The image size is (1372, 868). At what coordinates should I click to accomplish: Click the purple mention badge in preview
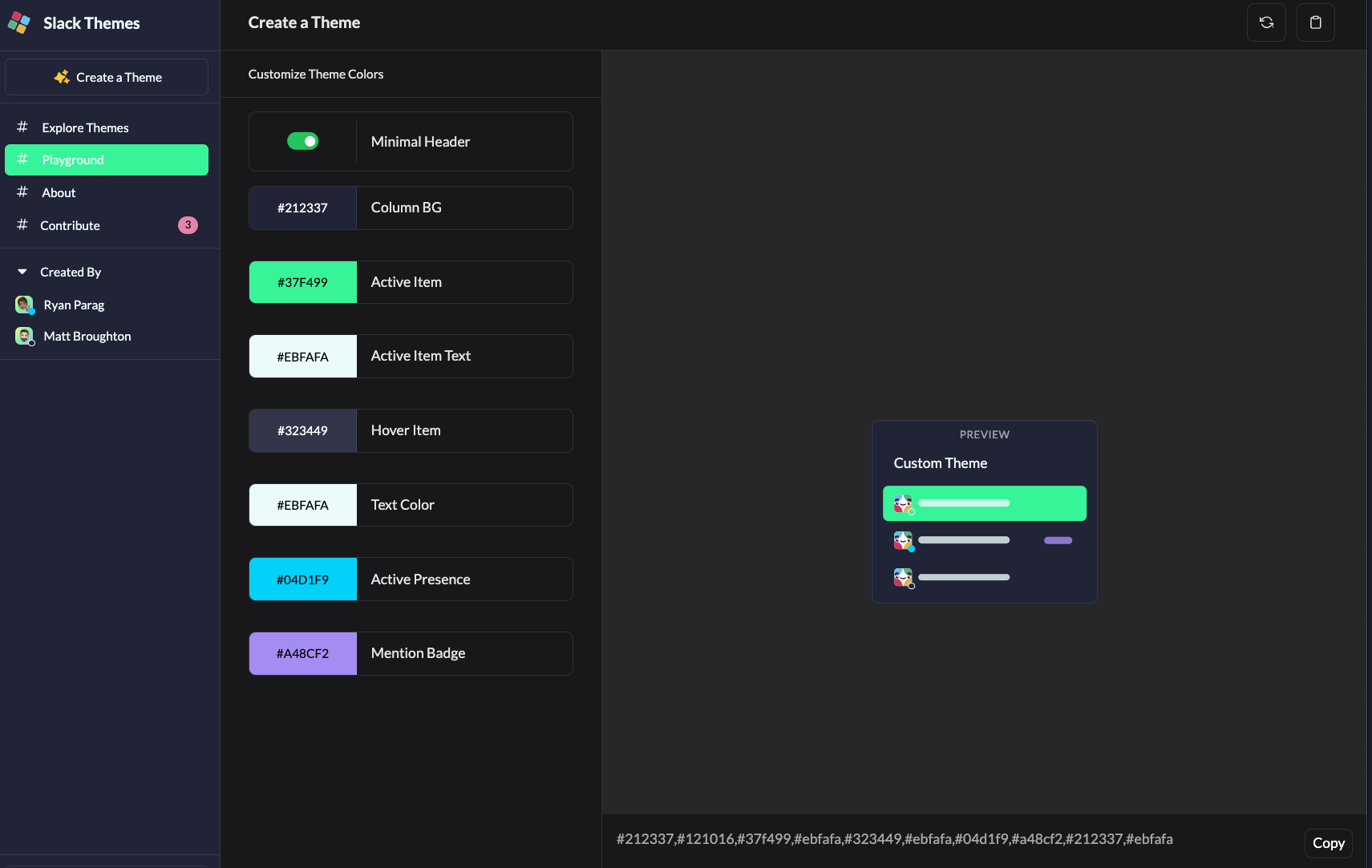(x=1058, y=540)
